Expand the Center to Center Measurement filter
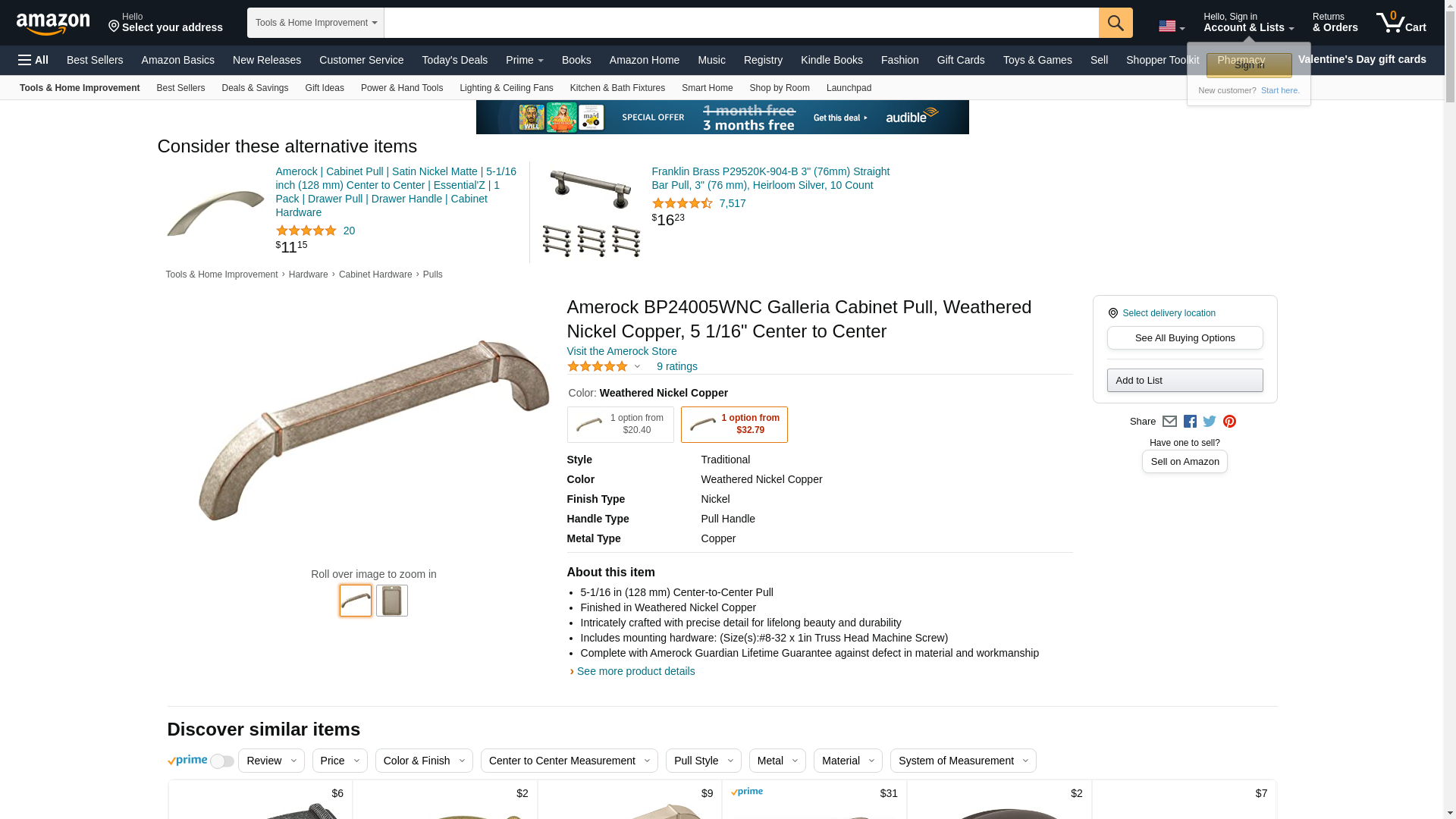 pyautogui.click(x=569, y=761)
